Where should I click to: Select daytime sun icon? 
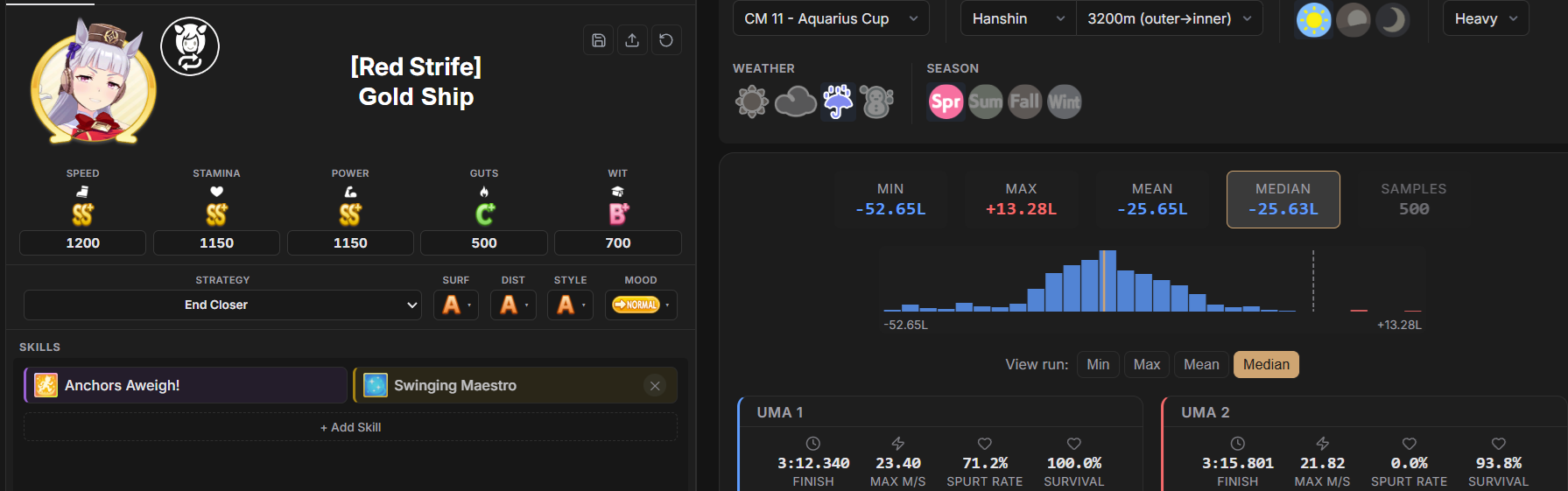pyautogui.click(x=1313, y=19)
